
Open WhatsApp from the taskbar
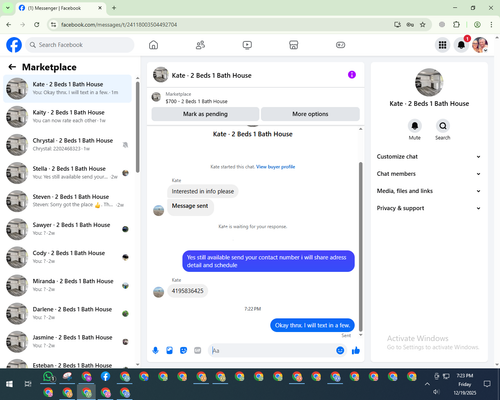tap(49, 376)
